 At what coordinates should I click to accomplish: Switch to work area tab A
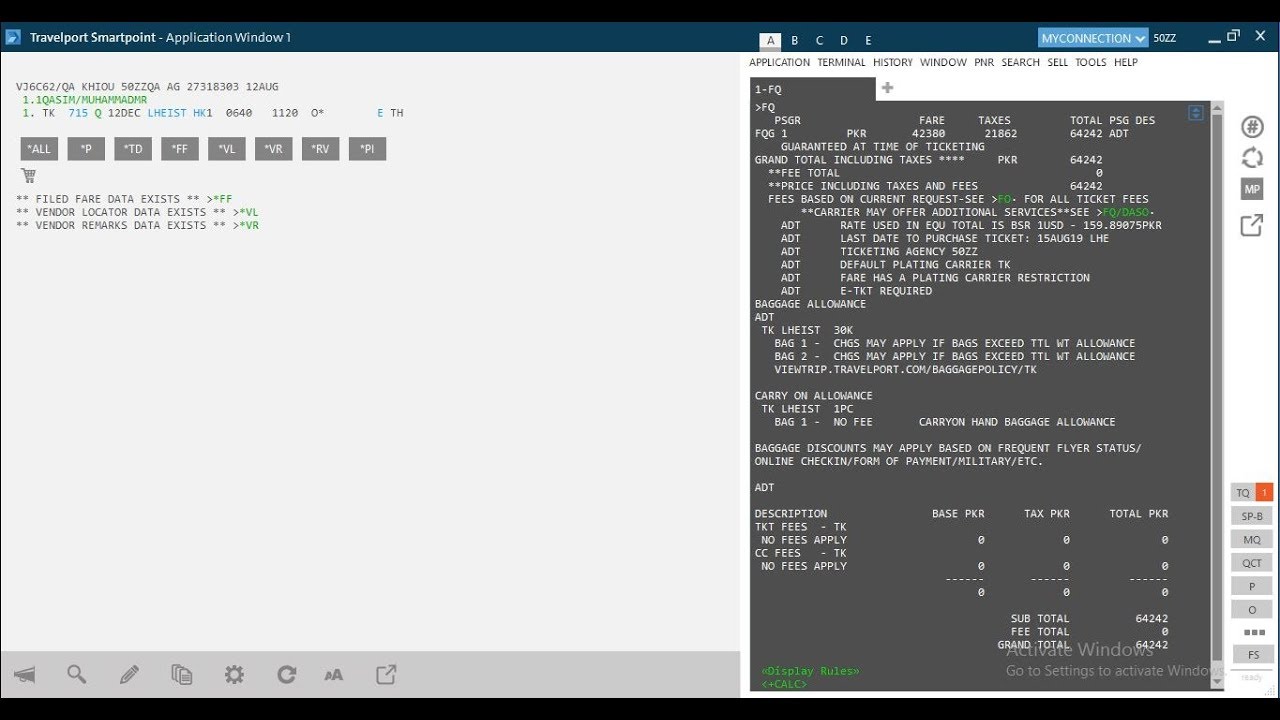(x=770, y=41)
